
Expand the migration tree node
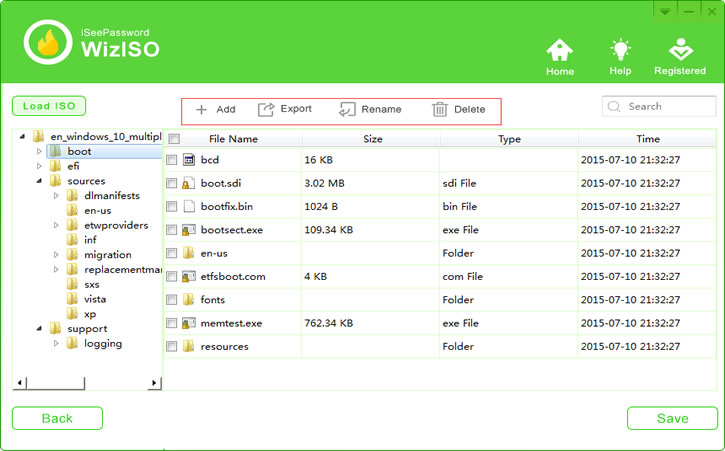[56, 255]
